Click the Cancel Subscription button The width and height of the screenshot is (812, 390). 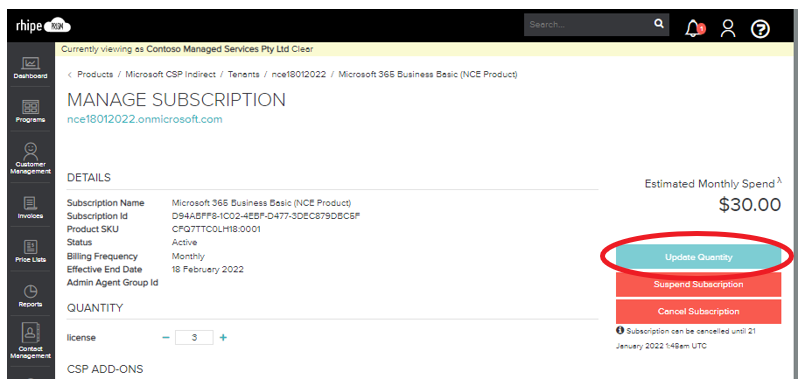[x=699, y=311]
